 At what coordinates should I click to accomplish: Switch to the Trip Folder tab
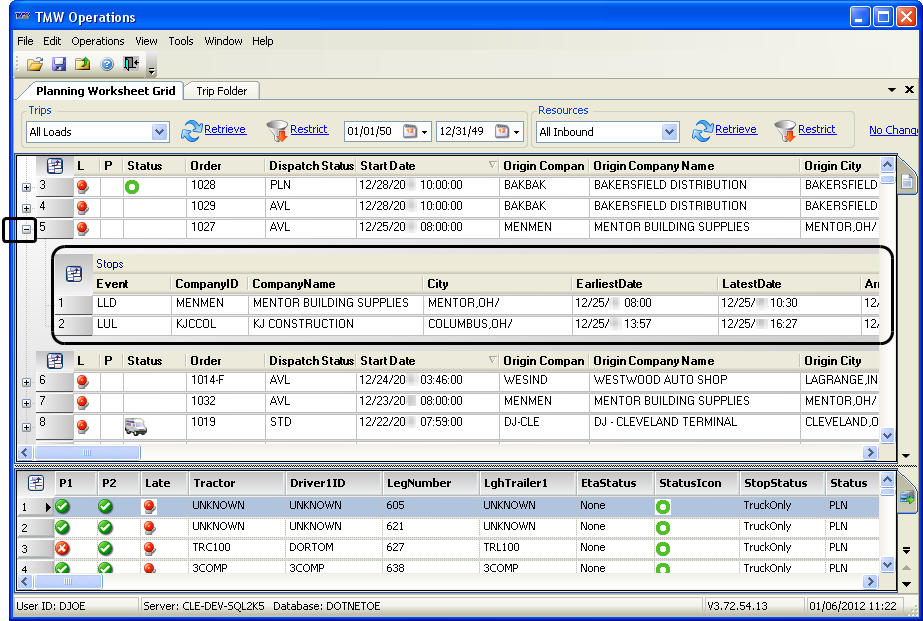tap(221, 91)
